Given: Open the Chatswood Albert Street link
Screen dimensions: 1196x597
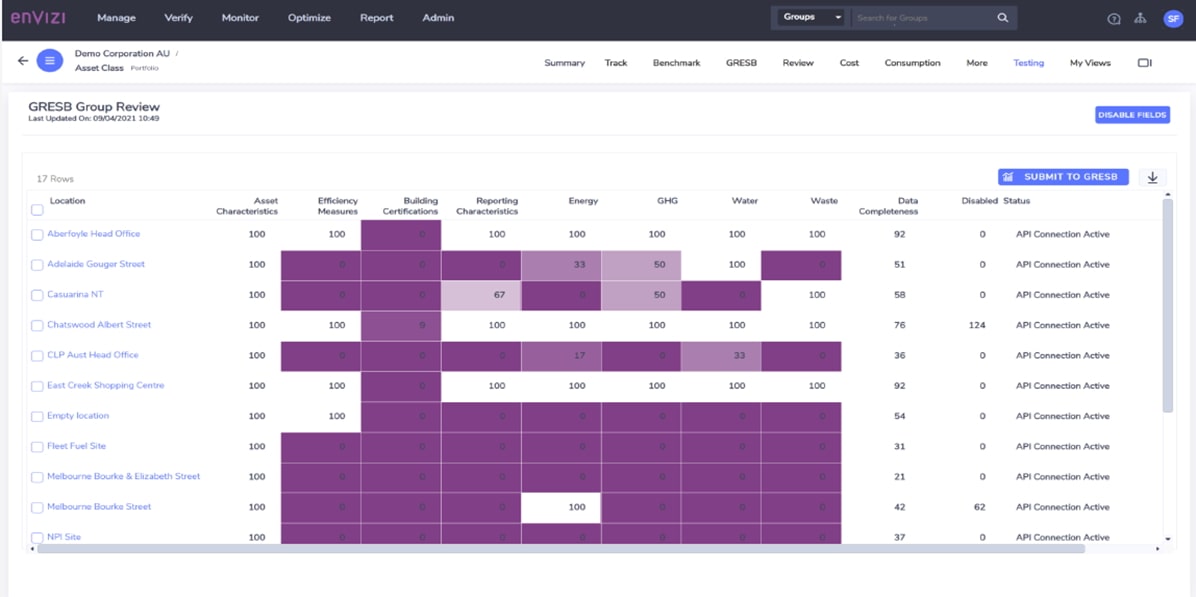Looking at the screenshot, I should (x=99, y=325).
